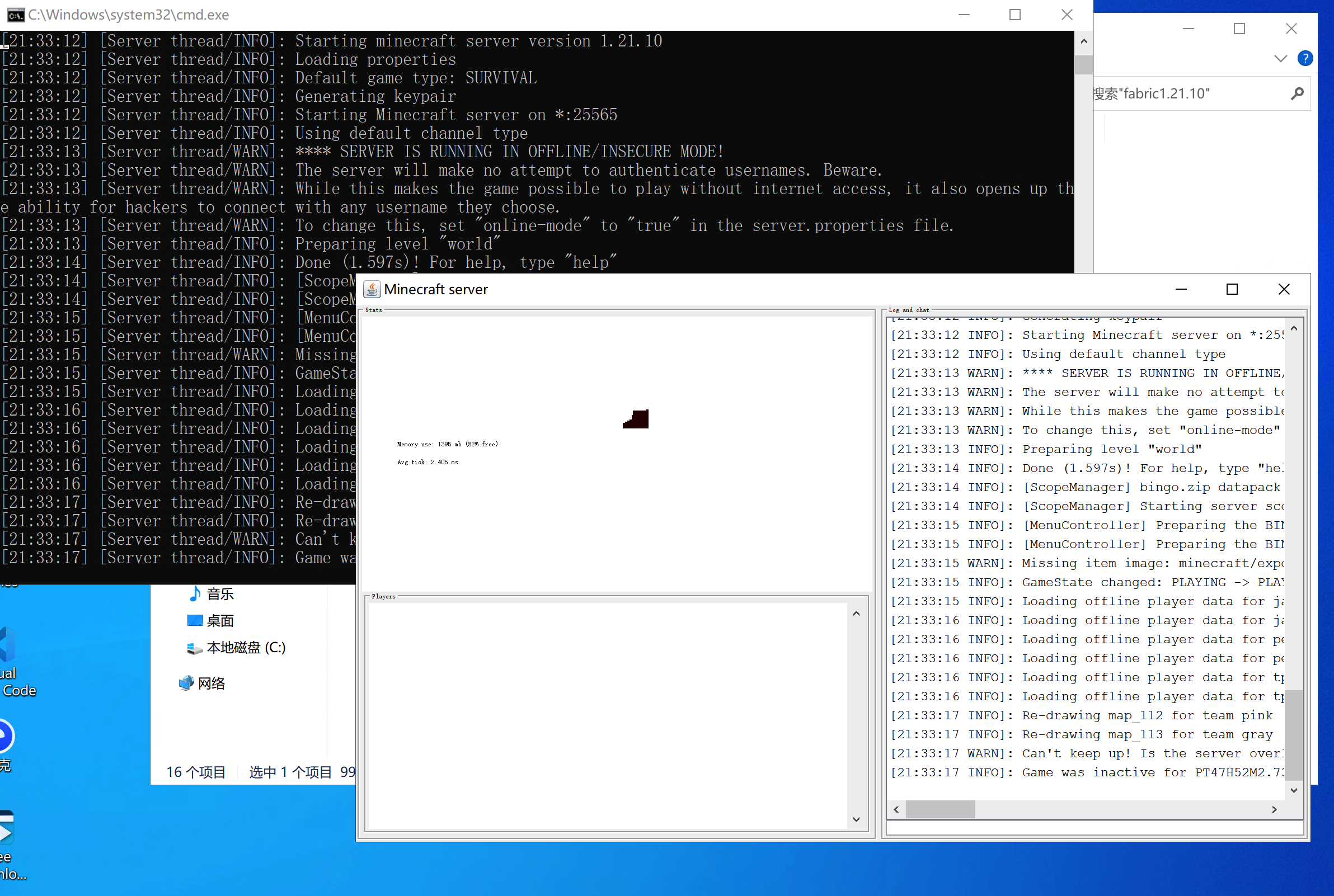1334x896 pixels.
Task: Maximize the cmd.exe window
Action: tap(1015, 15)
